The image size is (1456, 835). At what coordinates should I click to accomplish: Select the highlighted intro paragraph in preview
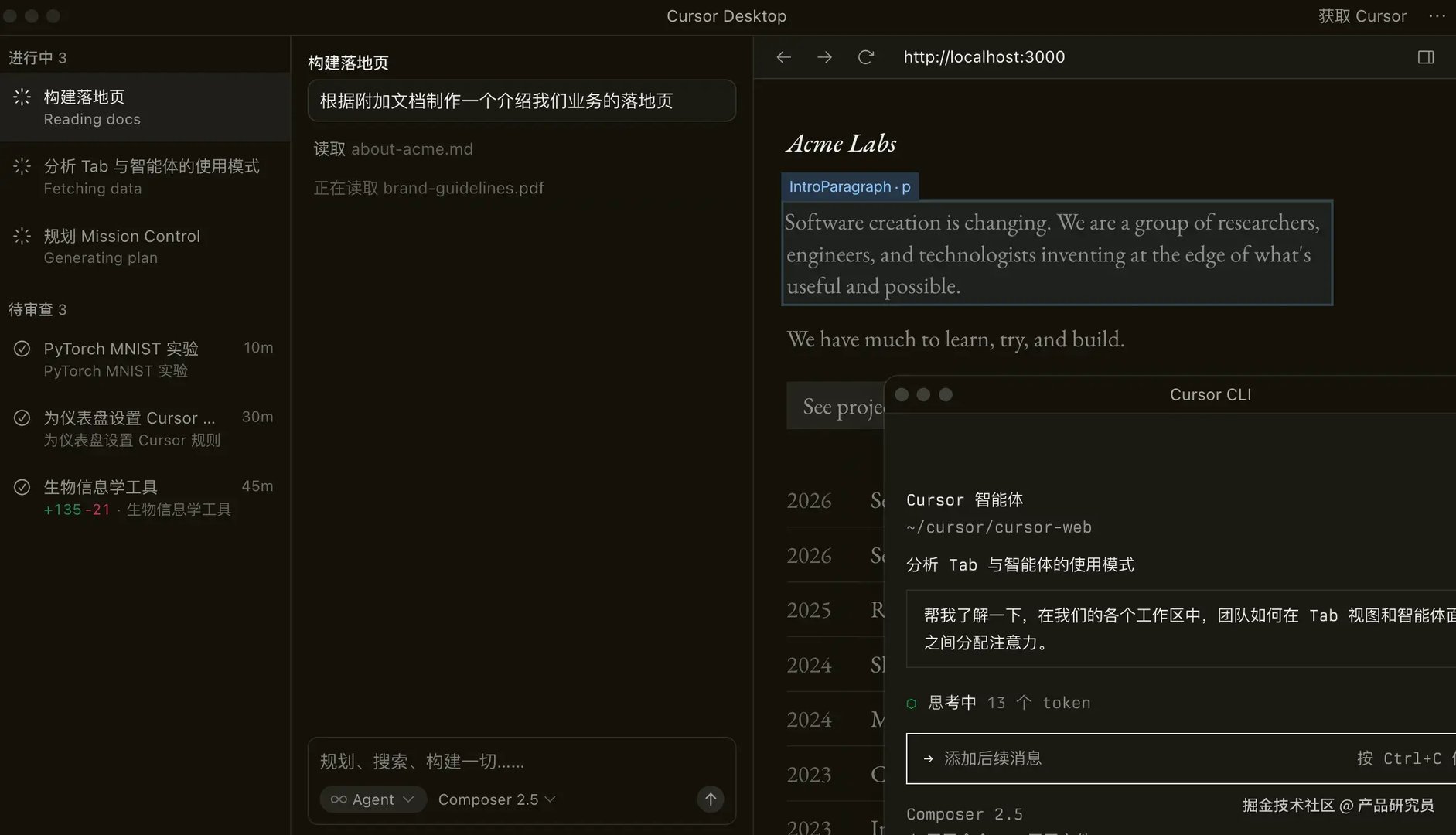click(x=1056, y=254)
